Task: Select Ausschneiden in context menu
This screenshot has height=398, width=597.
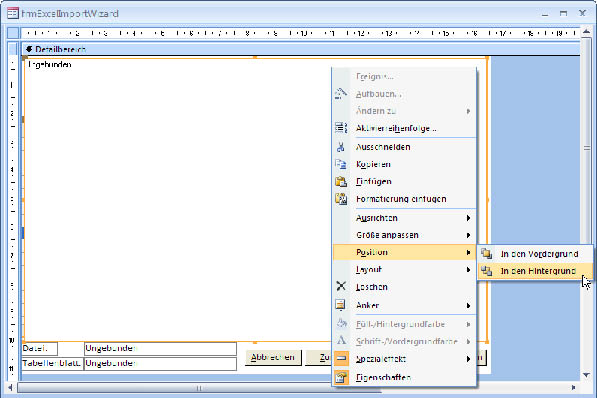Action: coord(404,147)
